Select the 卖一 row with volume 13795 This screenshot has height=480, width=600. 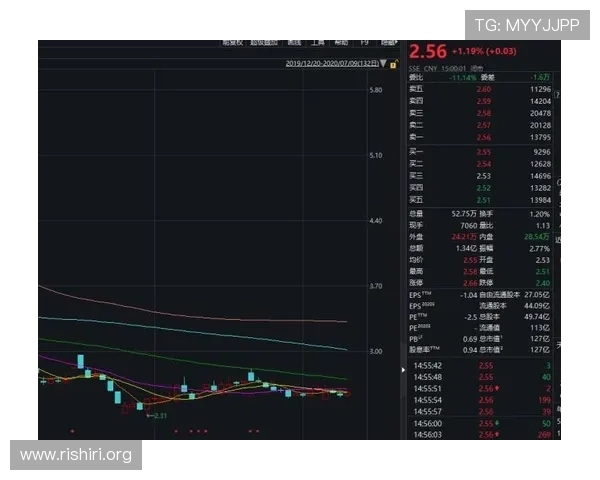[x=480, y=137]
